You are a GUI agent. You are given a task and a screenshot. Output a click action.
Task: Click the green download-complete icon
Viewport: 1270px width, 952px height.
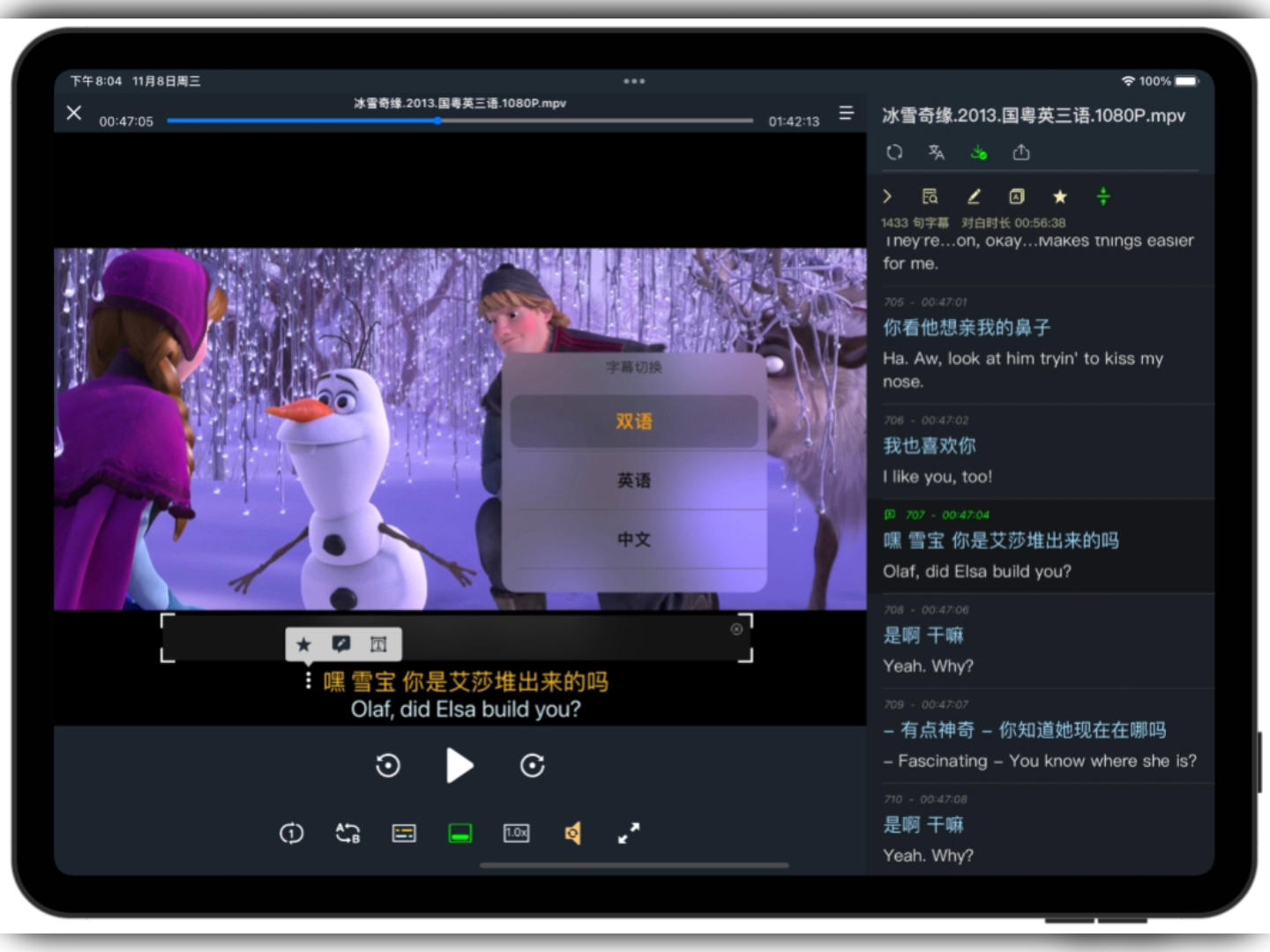pyautogui.click(x=979, y=152)
